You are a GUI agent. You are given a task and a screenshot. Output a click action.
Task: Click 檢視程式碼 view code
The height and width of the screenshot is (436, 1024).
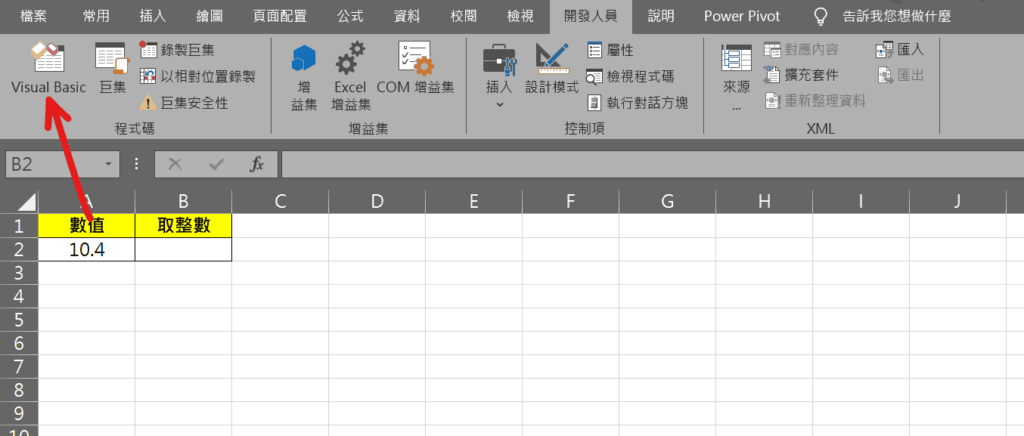pos(630,76)
